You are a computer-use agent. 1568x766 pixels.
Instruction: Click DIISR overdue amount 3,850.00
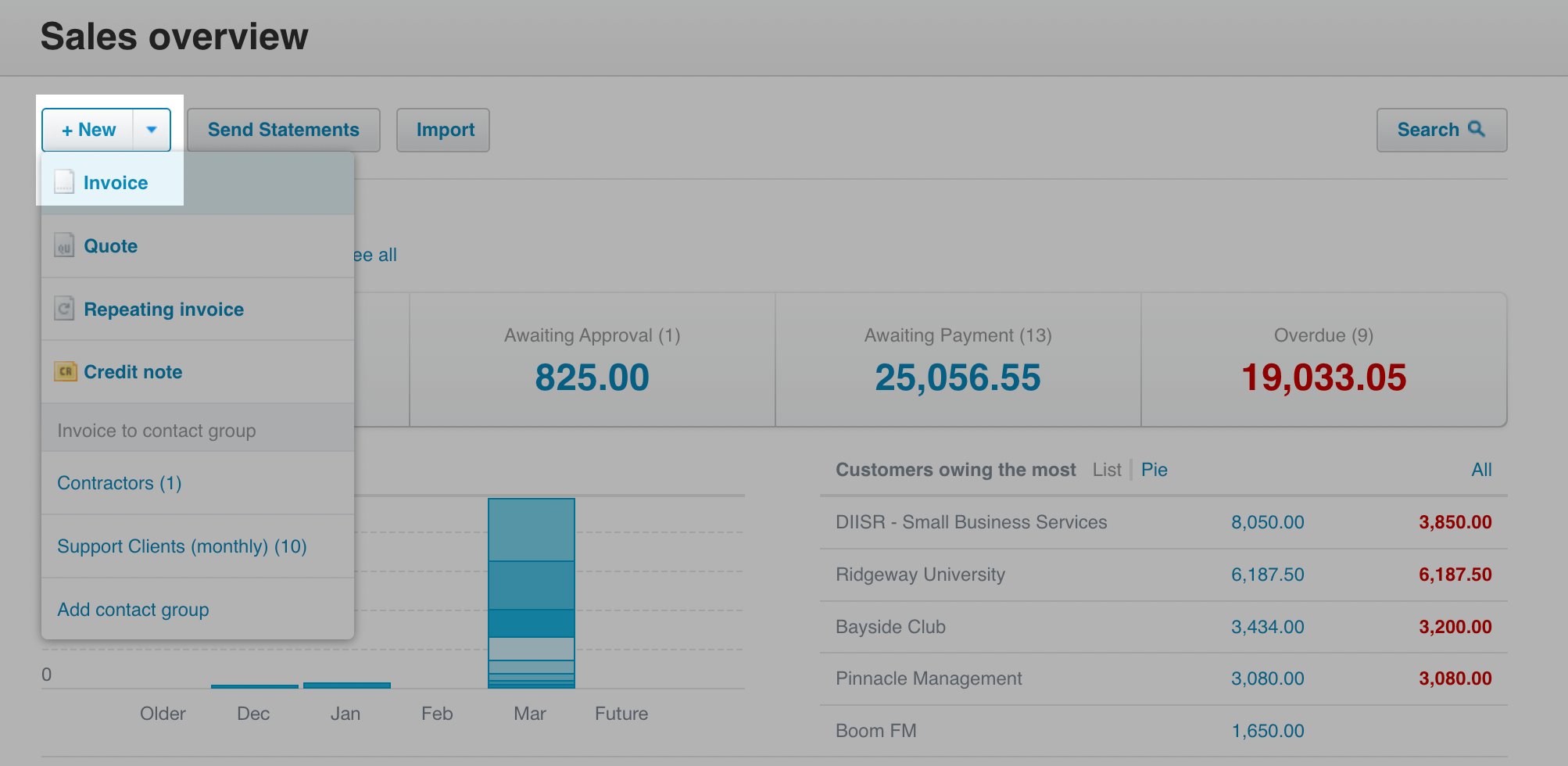(x=1455, y=522)
